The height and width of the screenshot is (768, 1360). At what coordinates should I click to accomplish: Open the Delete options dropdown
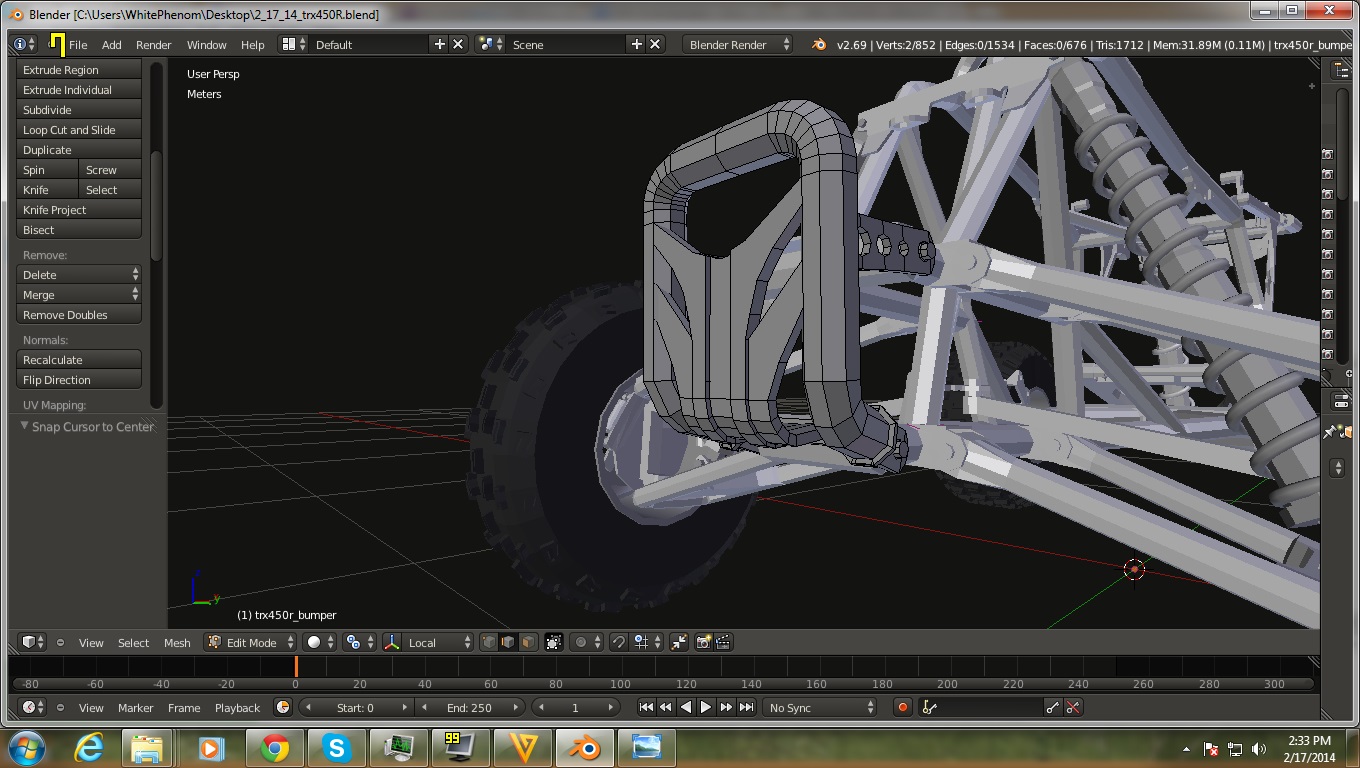79,274
